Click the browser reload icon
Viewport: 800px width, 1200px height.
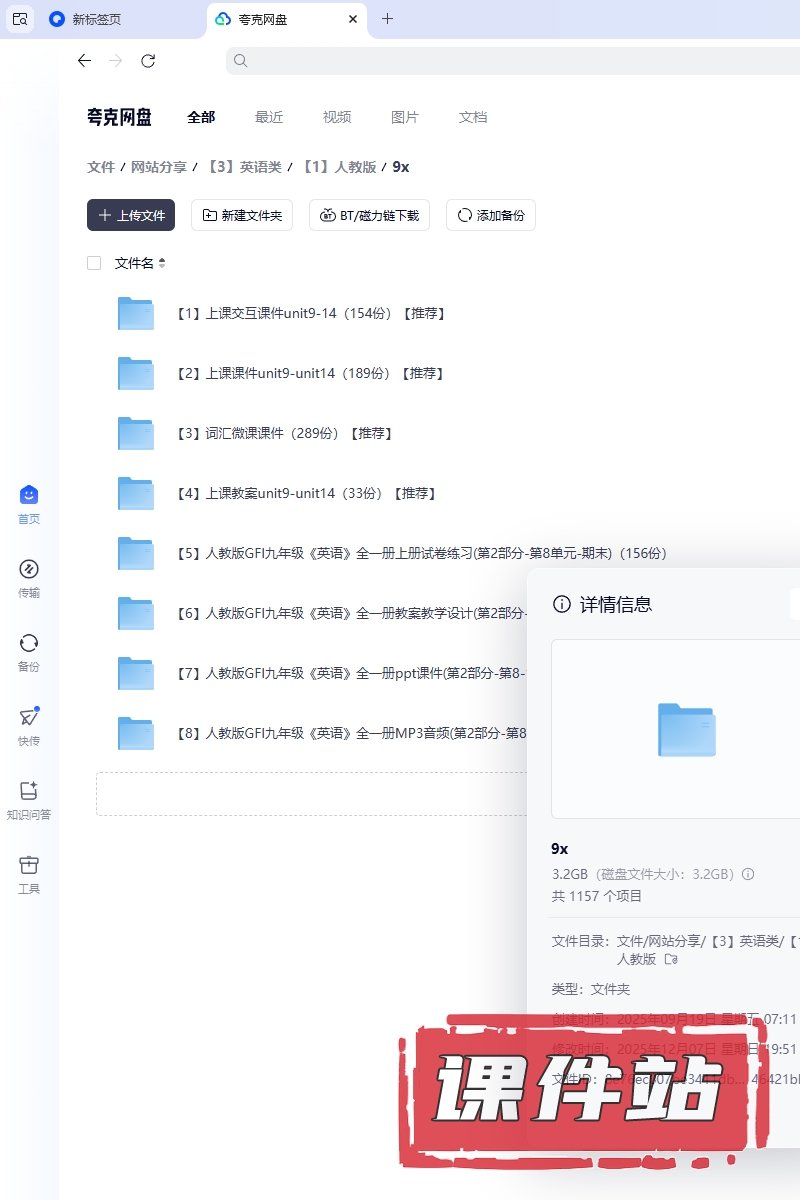(x=148, y=61)
